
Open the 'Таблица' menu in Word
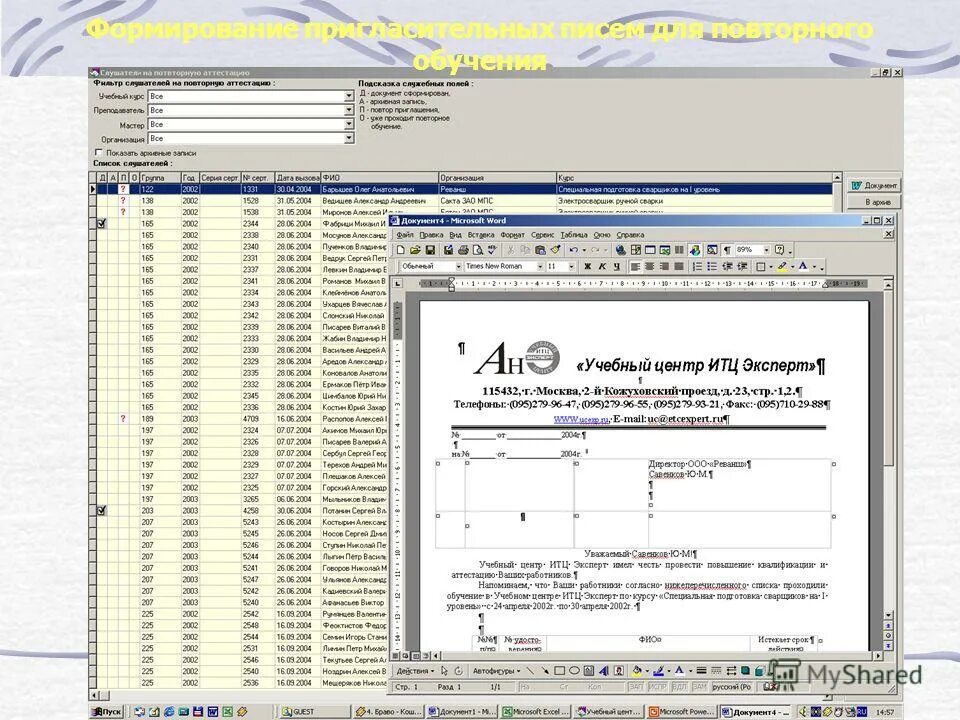(574, 234)
